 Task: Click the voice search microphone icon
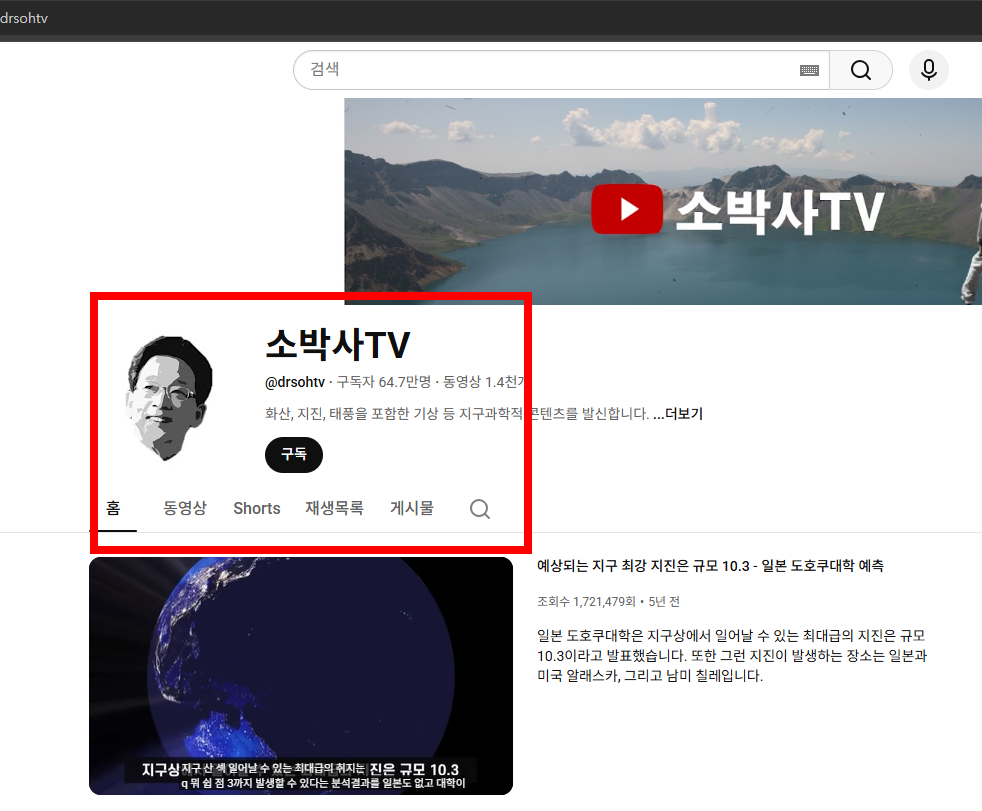click(x=928, y=70)
